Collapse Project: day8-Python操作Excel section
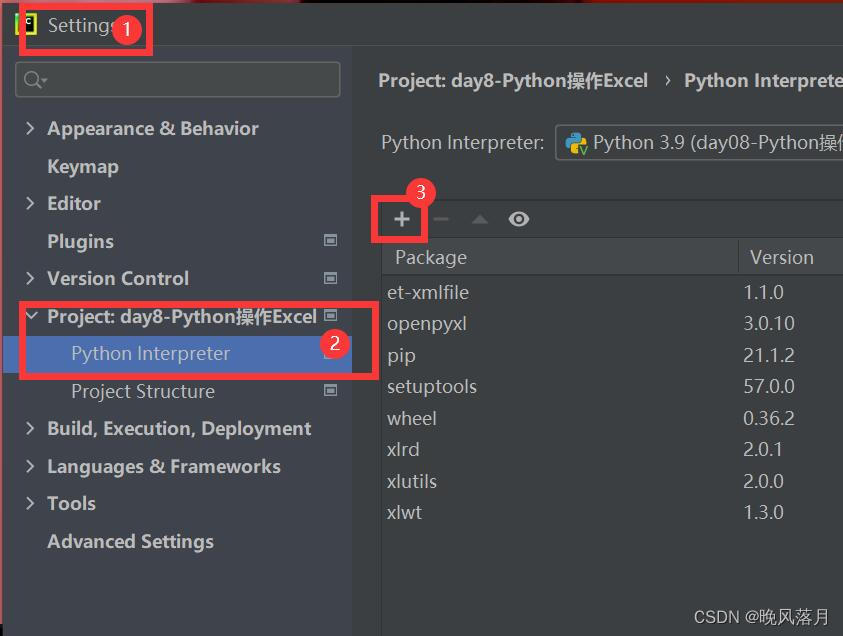Screen dimensions: 843x636 point(31,316)
